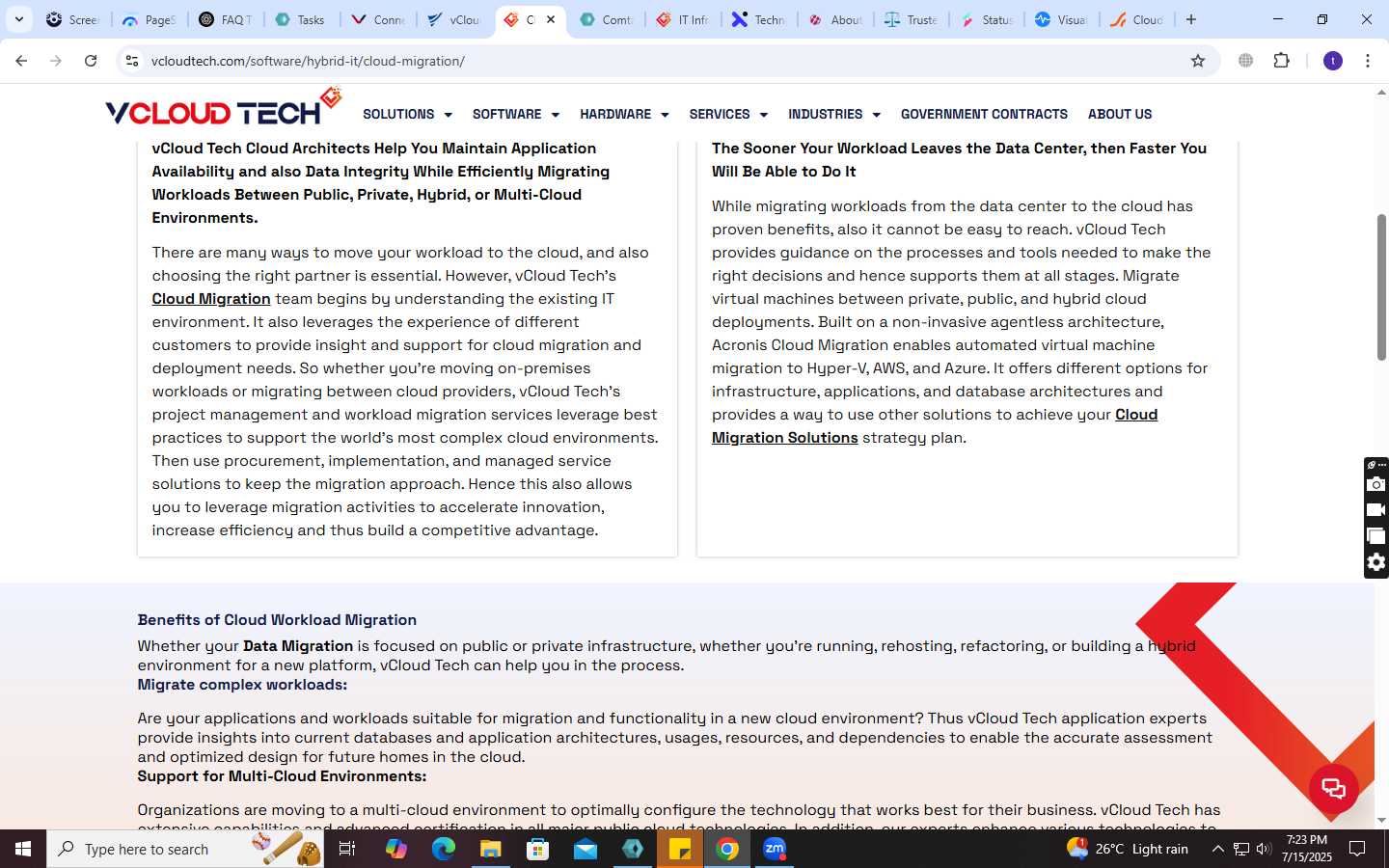The height and width of the screenshot is (868, 1389).
Task: View site information icon in address bar
Action: (x=132, y=61)
